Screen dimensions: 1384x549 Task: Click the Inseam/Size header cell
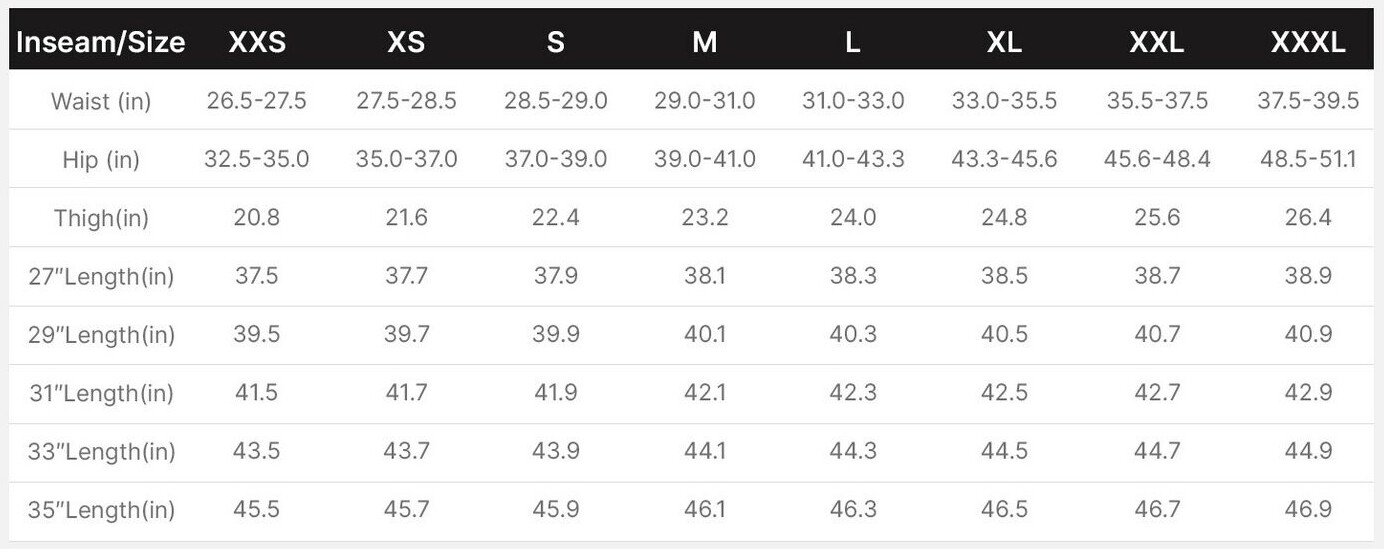(100, 42)
